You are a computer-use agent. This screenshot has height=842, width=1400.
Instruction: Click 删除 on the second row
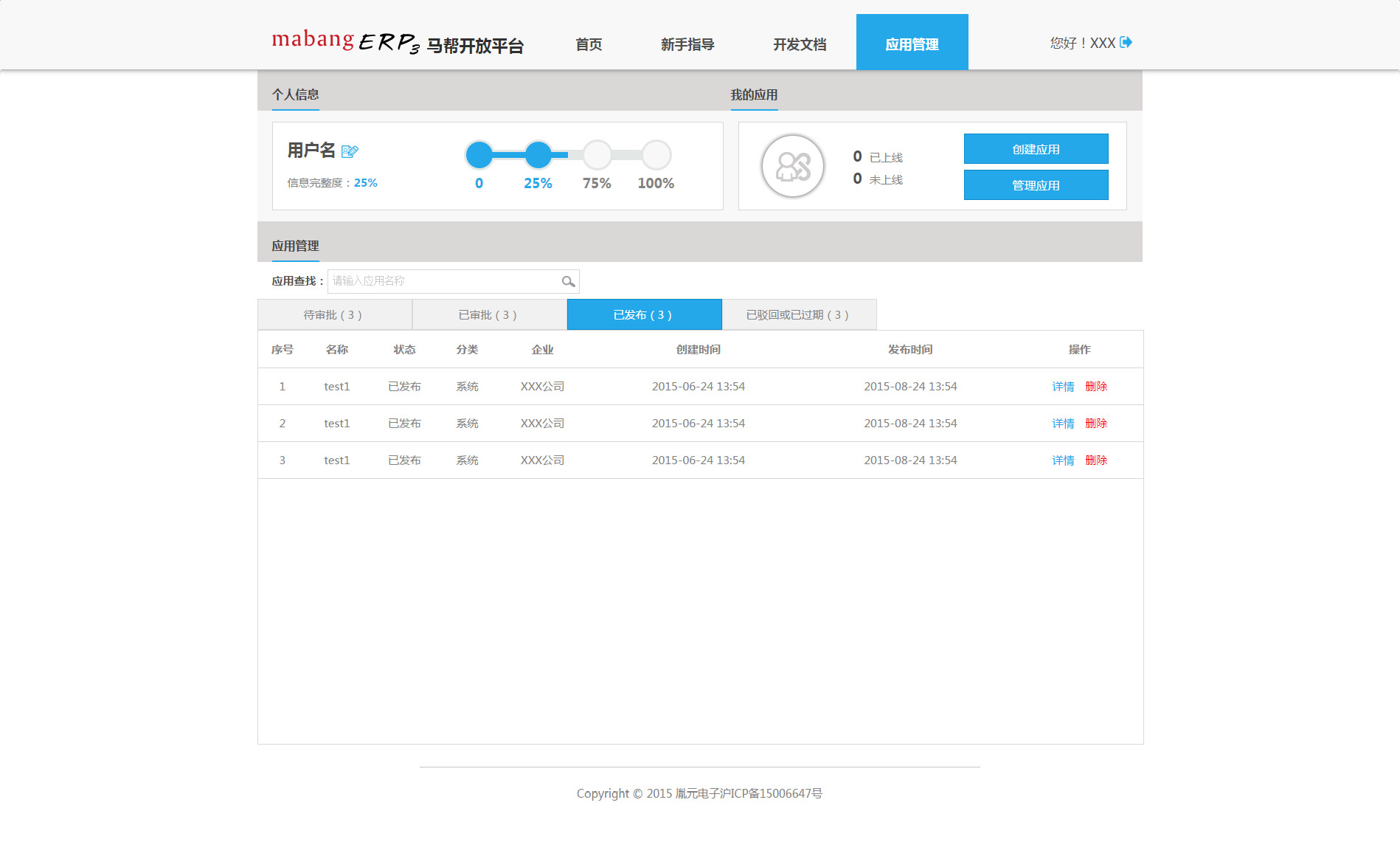[x=1096, y=424]
